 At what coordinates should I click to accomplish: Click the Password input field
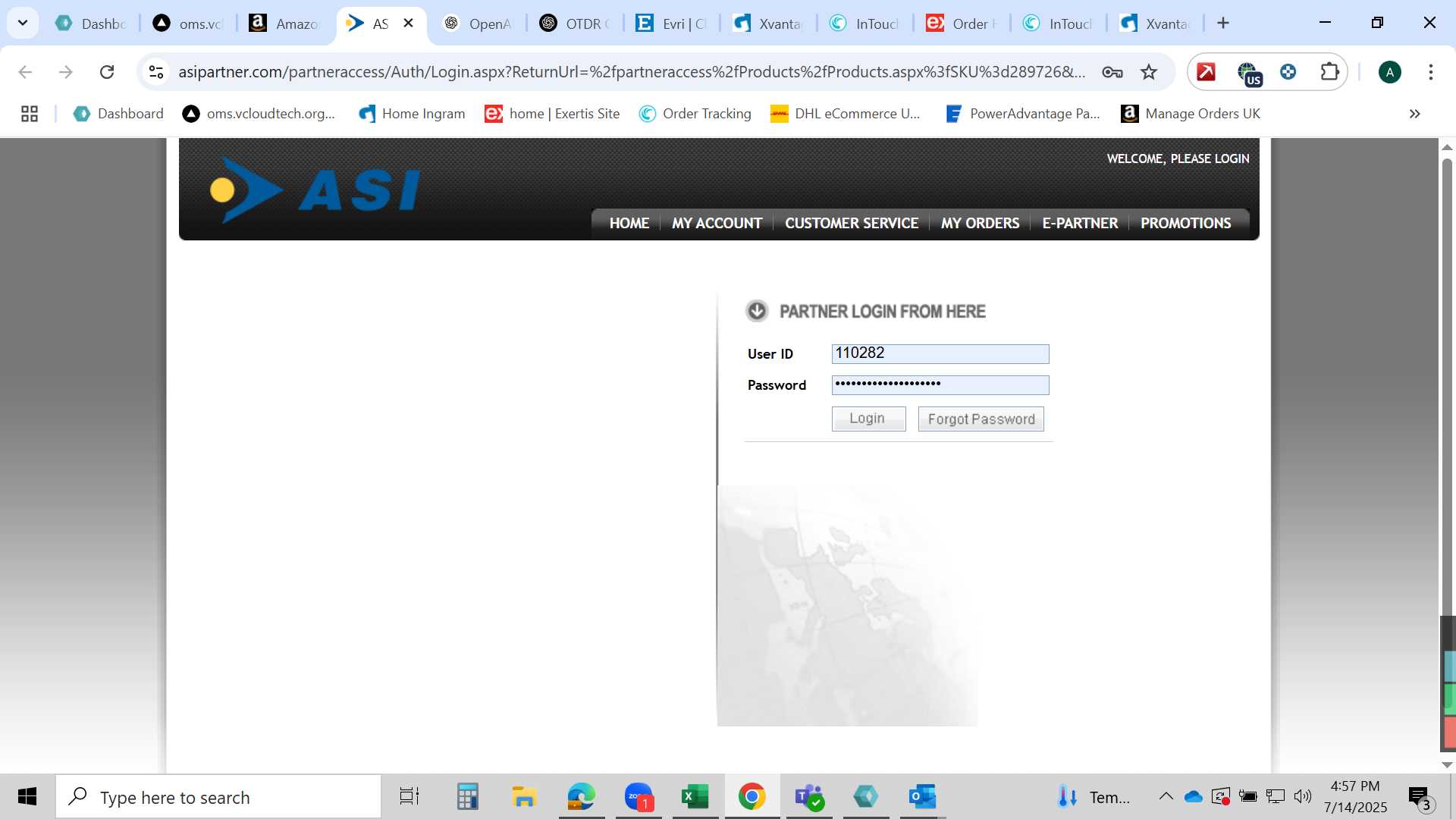tap(940, 384)
